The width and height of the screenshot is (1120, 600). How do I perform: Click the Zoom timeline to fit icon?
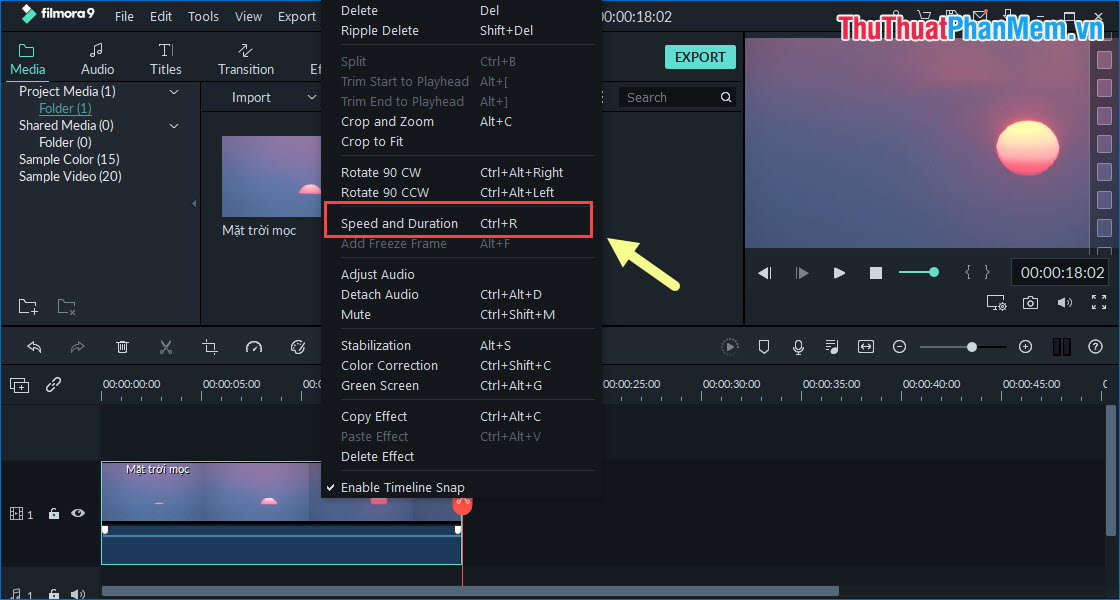(865, 346)
